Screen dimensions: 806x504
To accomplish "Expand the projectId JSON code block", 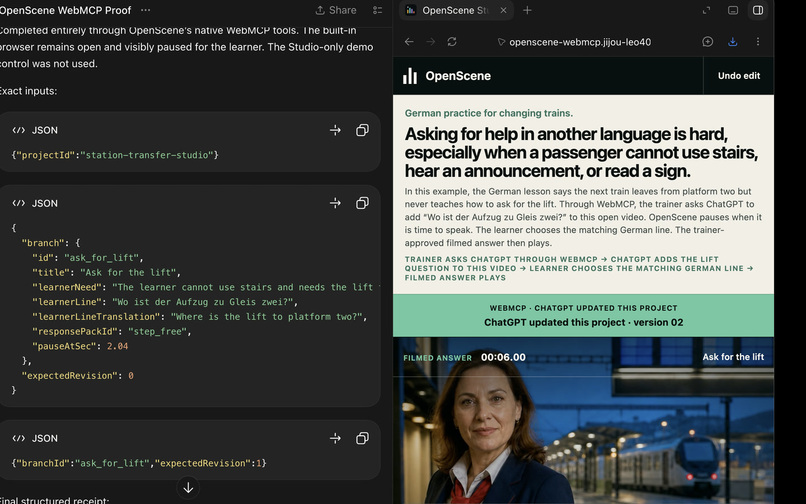I will (x=335, y=131).
